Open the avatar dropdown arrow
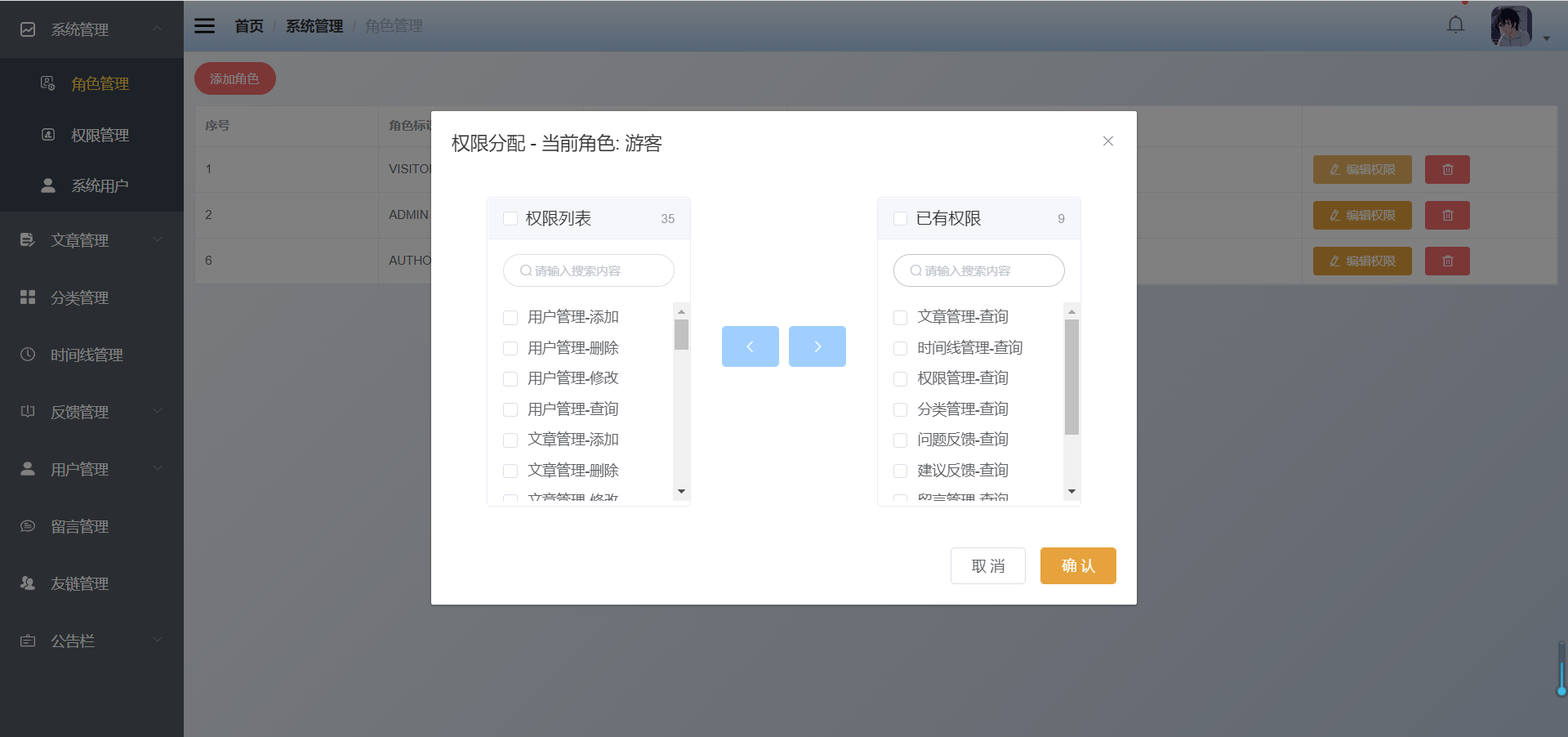 [1545, 38]
